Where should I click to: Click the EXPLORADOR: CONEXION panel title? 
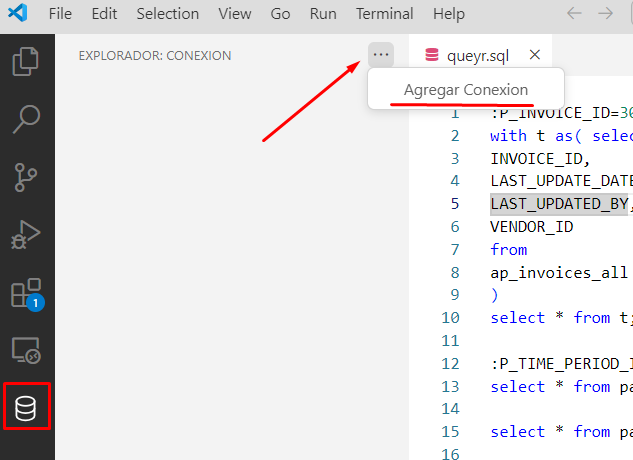click(x=155, y=55)
